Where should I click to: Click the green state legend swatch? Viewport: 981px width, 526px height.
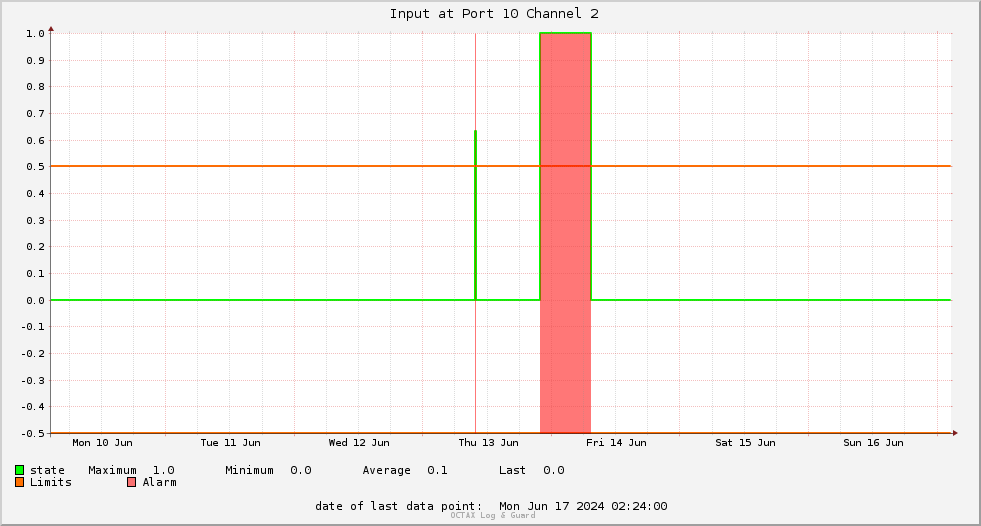tap(19, 470)
